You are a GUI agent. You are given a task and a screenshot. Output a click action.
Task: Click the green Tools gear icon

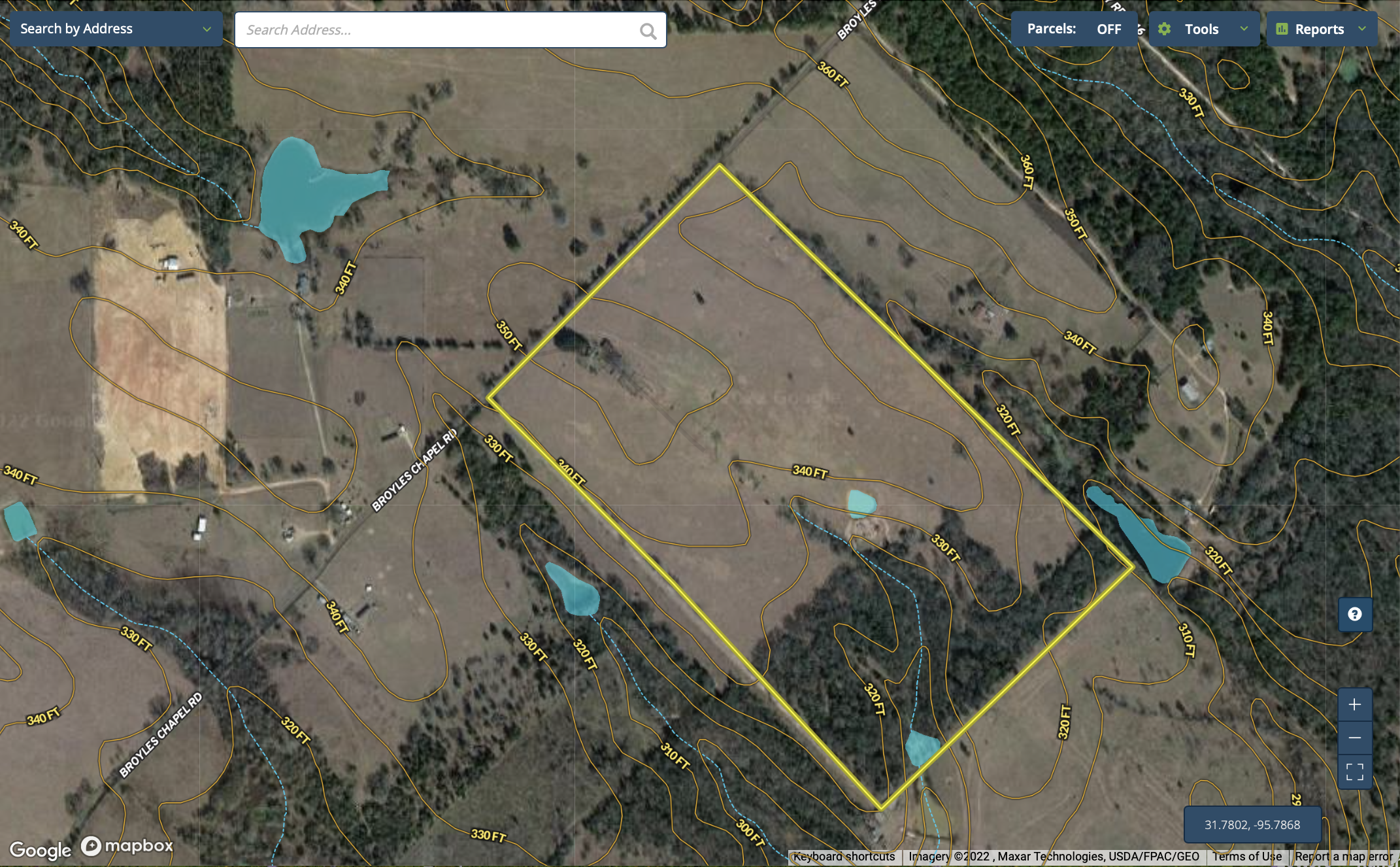click(x=1164, y=29)
